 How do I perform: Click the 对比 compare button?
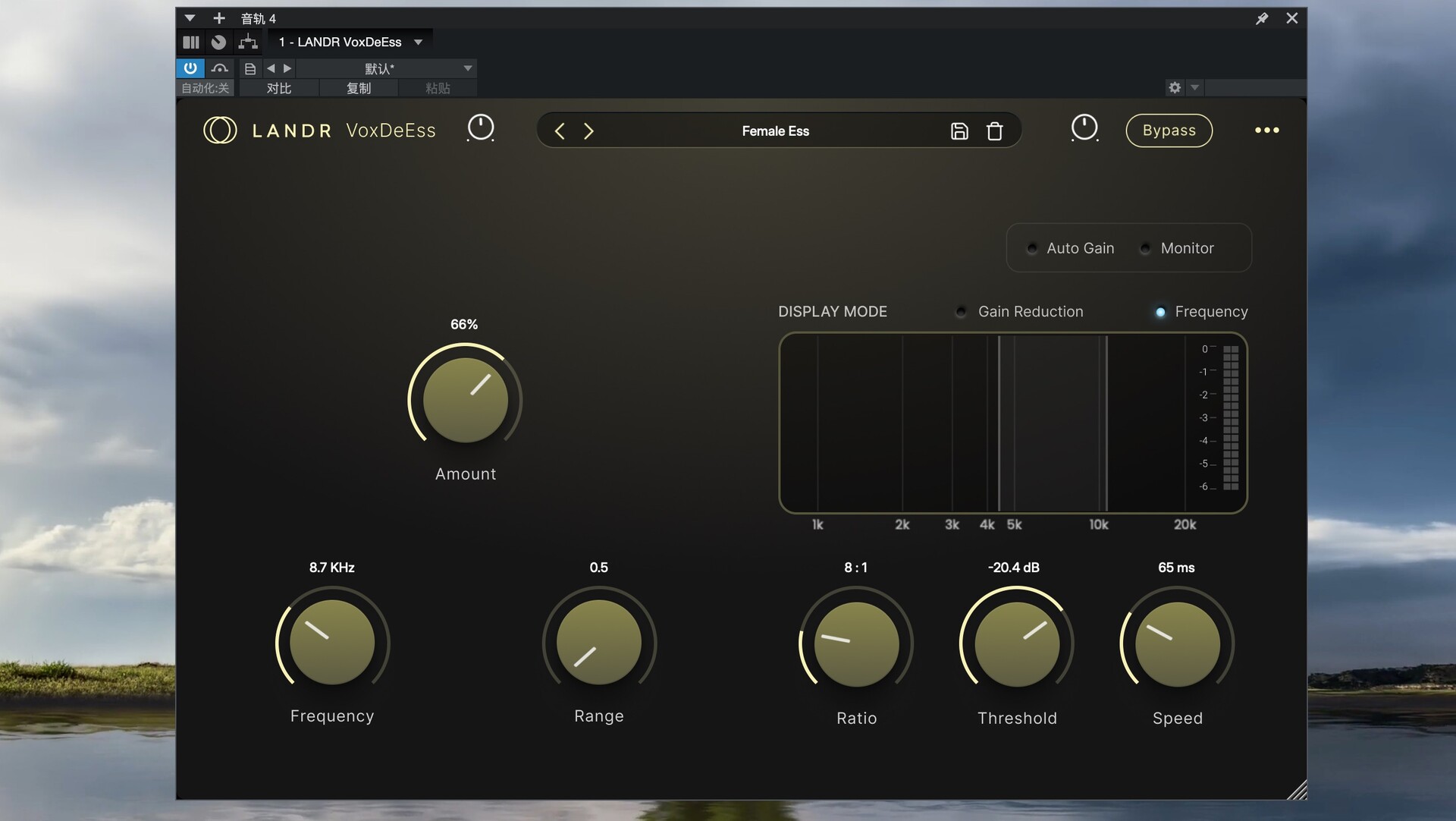[x=279, y=88]
